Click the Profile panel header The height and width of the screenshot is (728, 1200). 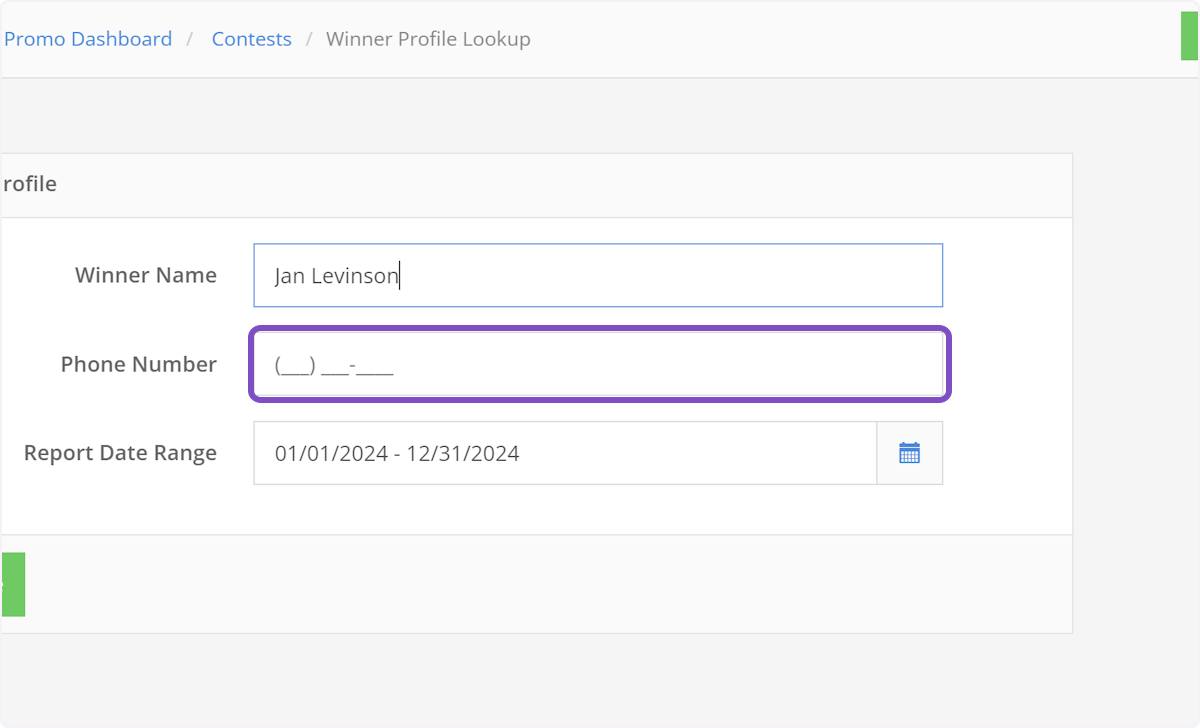pos(32,183)
